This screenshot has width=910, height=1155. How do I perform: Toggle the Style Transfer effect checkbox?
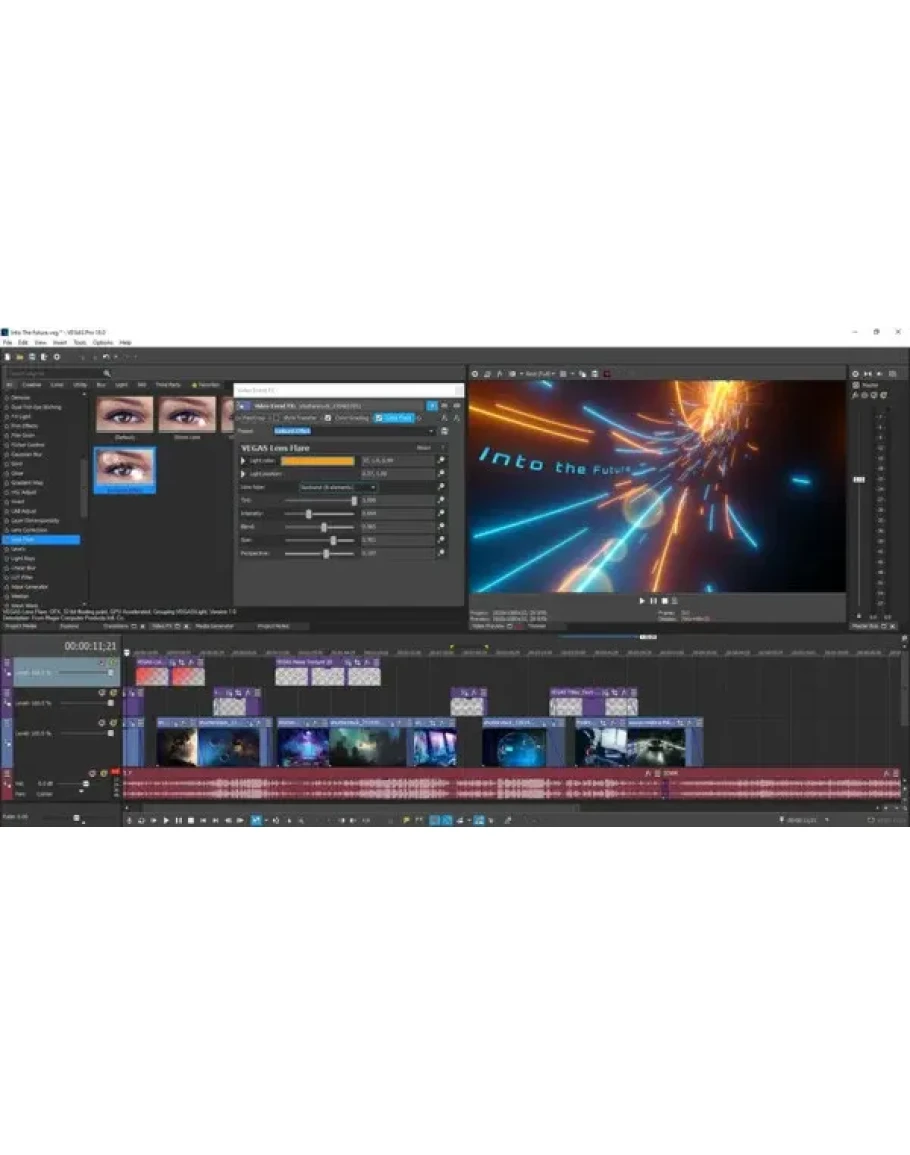[x=277, y=417]
